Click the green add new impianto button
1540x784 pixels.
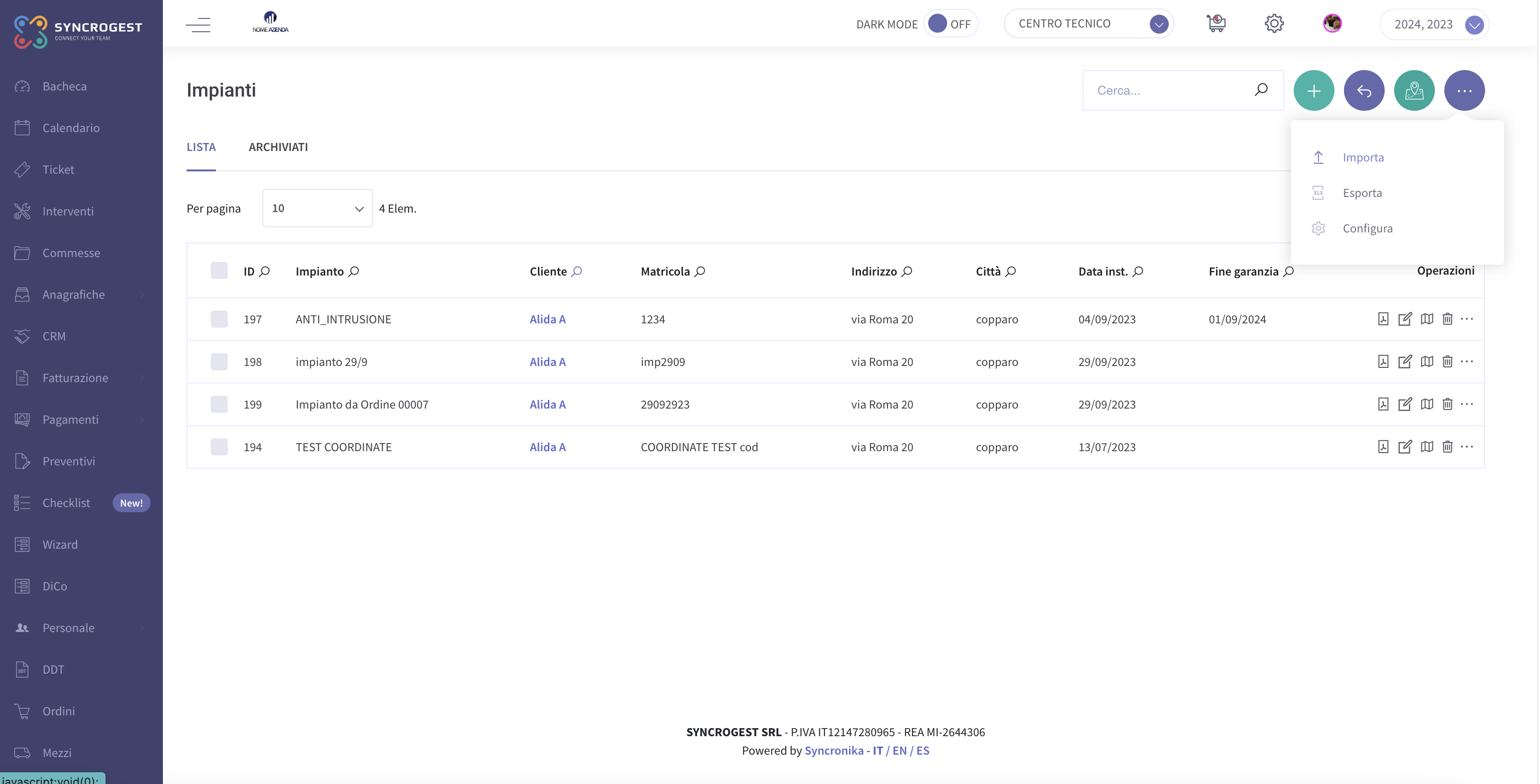pyautogui.click(x=1314, y=90)
